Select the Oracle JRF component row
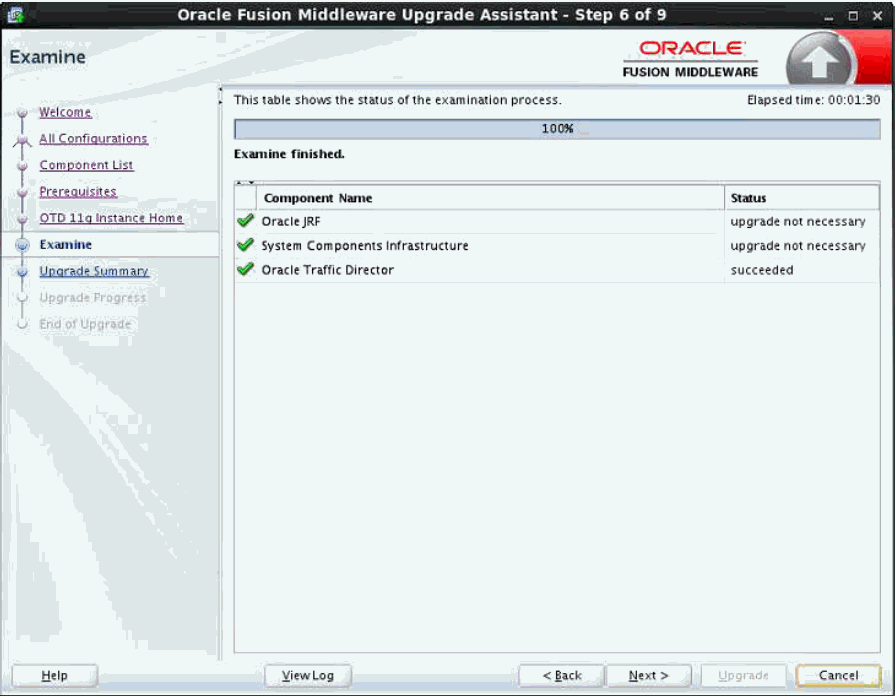Image resolution: width=895 pixels, height=696 pixels. point(557,222)
